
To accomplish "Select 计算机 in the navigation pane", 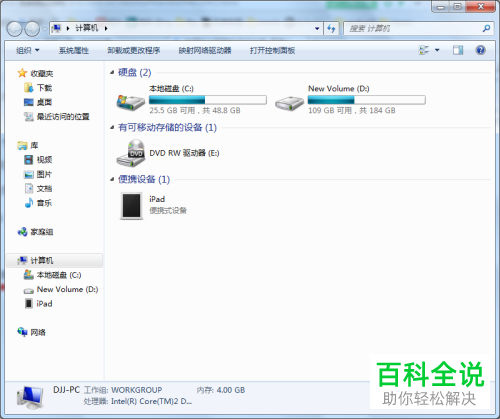I will 55,260.
